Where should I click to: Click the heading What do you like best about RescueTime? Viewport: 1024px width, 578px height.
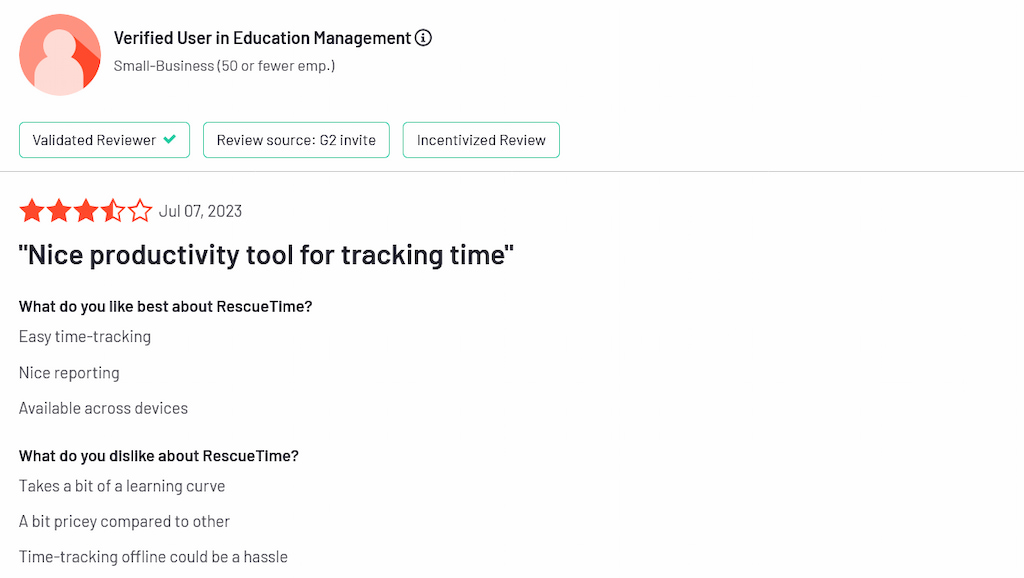point(165,306)
